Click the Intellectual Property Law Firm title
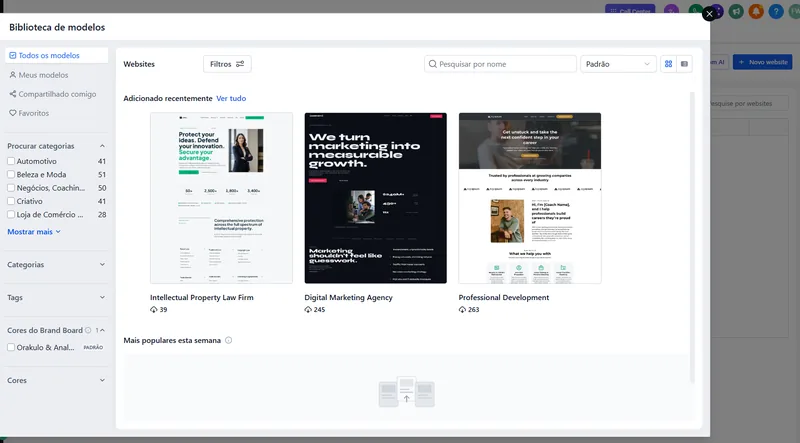Image resolution: width=800 pixels, height=443 pixels. point(202,297)
